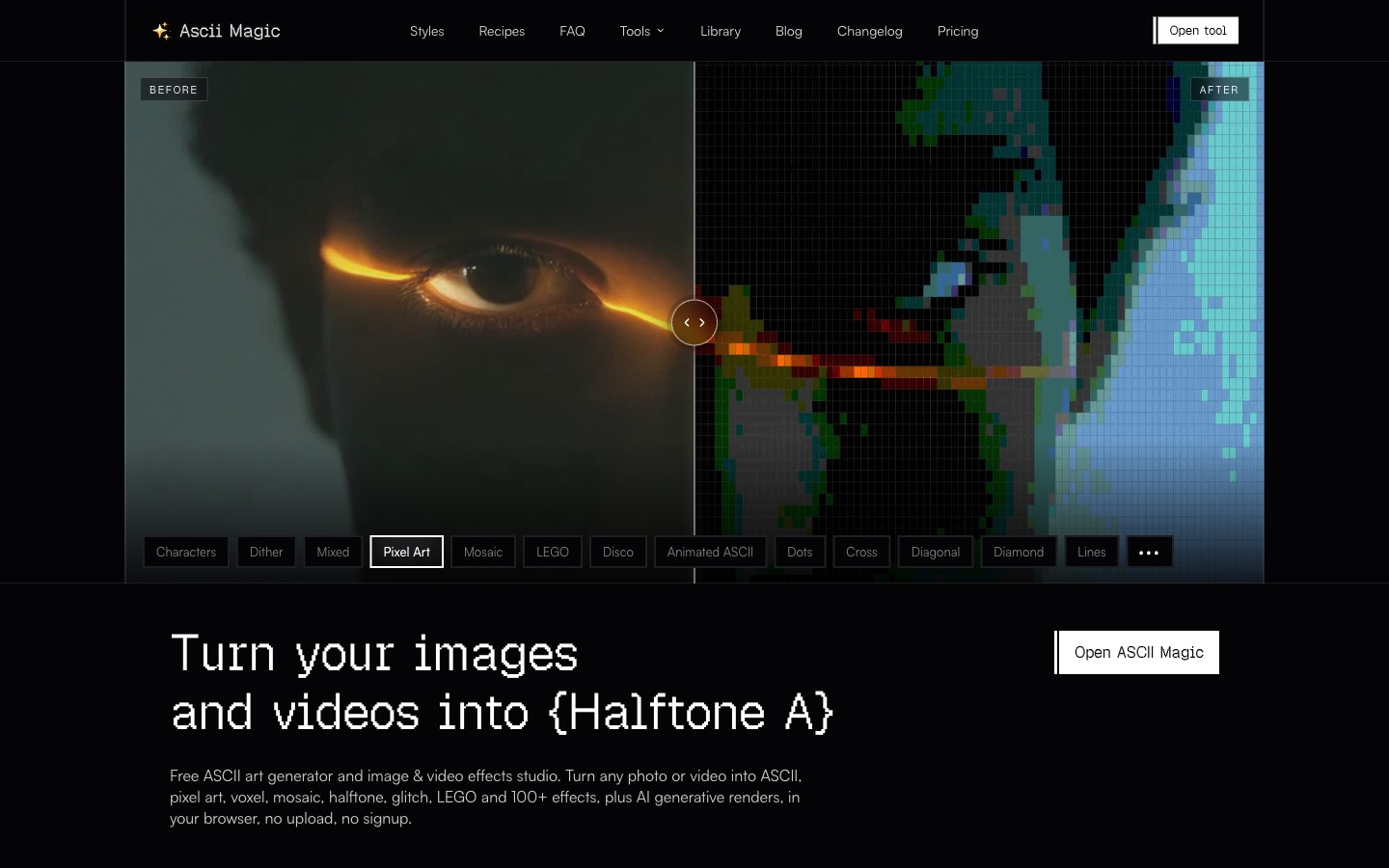
Task: Select the Characters style
Action: 186,552
